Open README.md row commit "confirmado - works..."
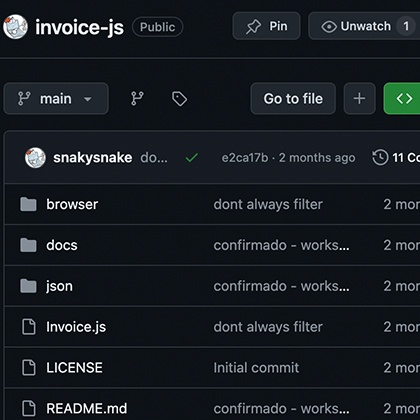The height and width of the screenshot is (420, 420). (282, 409)
